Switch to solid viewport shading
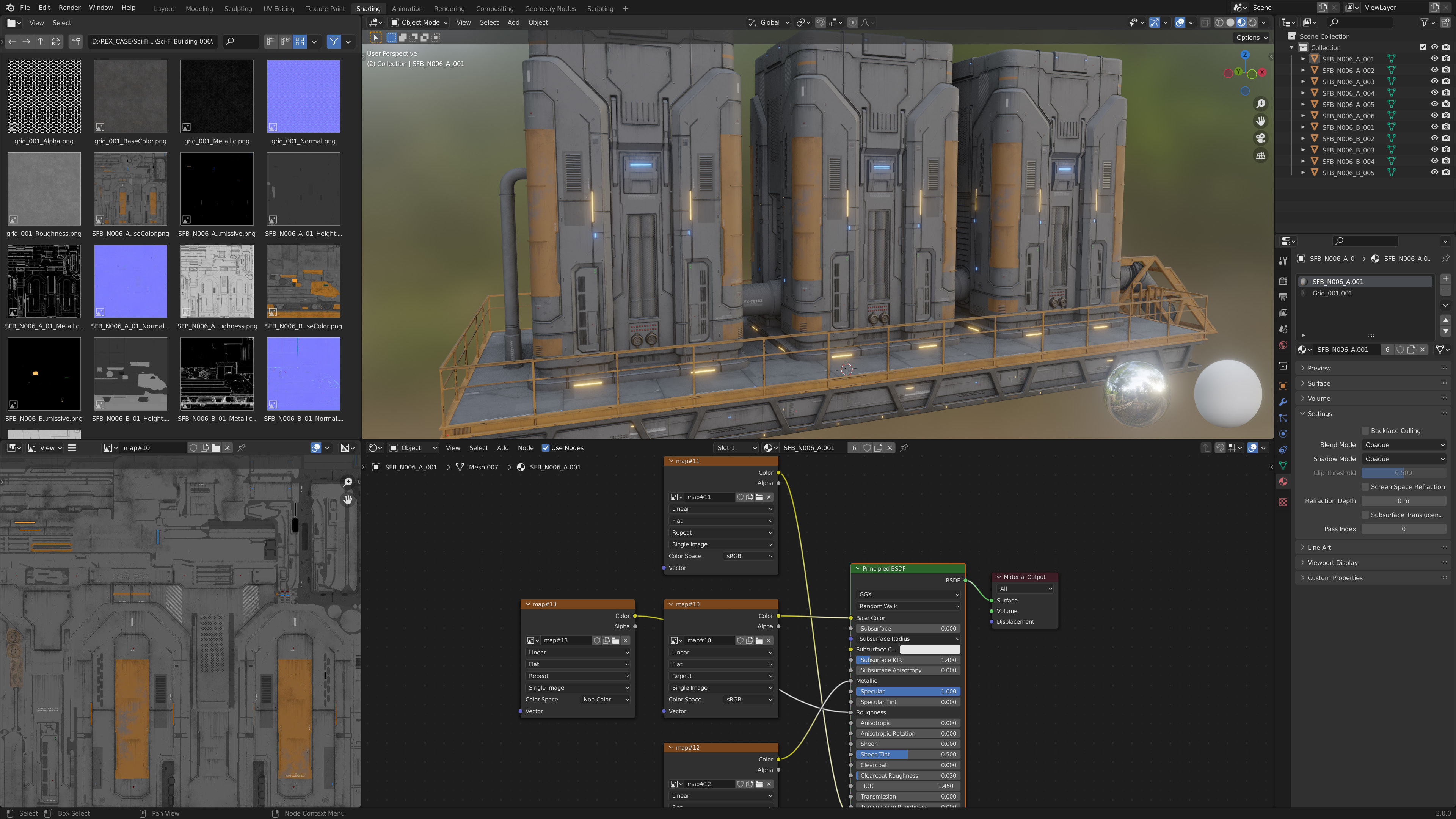This screenshot has height=819, width=1456. coord(1230,23)
